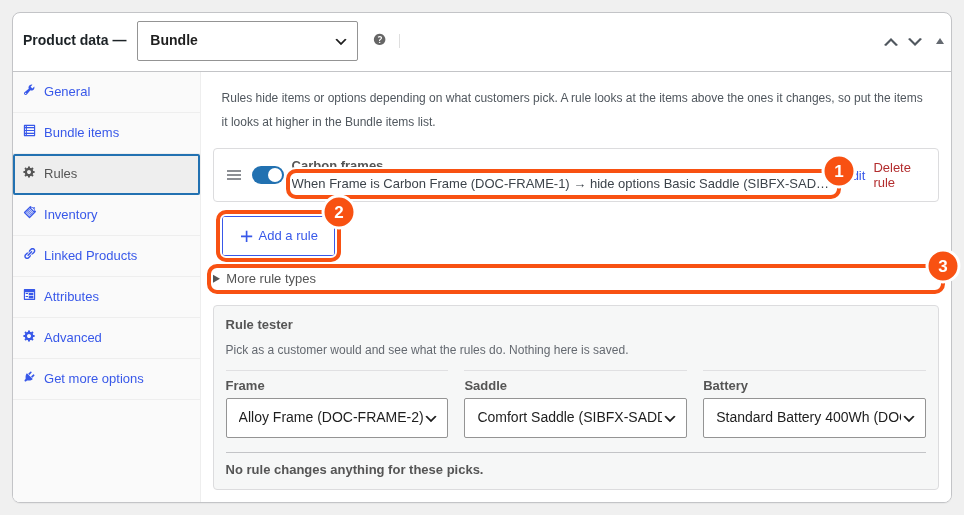Viewport: 964px width, 515px height.
Task: Click the Carbon Frame rule summary text
Action: [x=559, y=184]
